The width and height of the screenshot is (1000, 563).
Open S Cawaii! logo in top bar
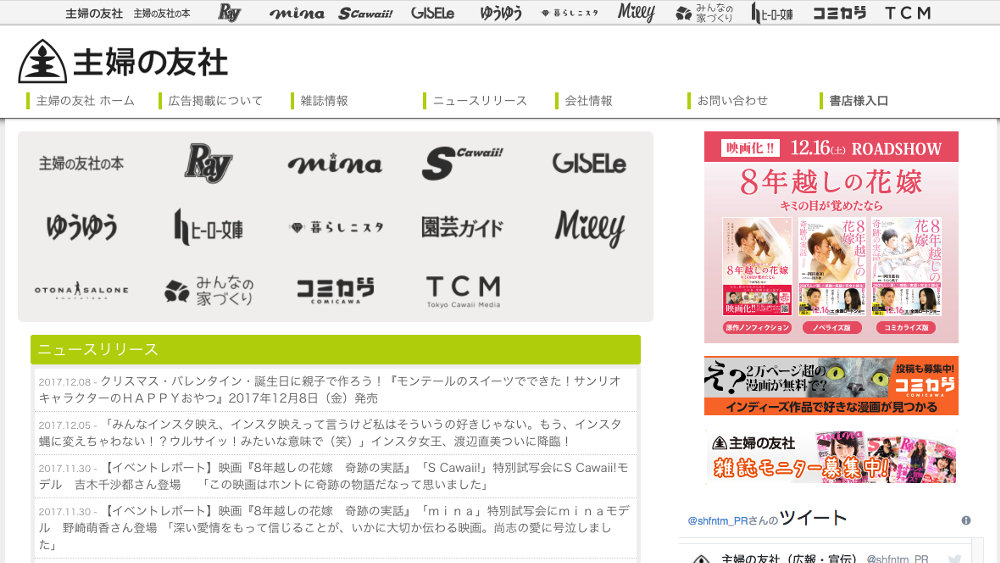365,13
